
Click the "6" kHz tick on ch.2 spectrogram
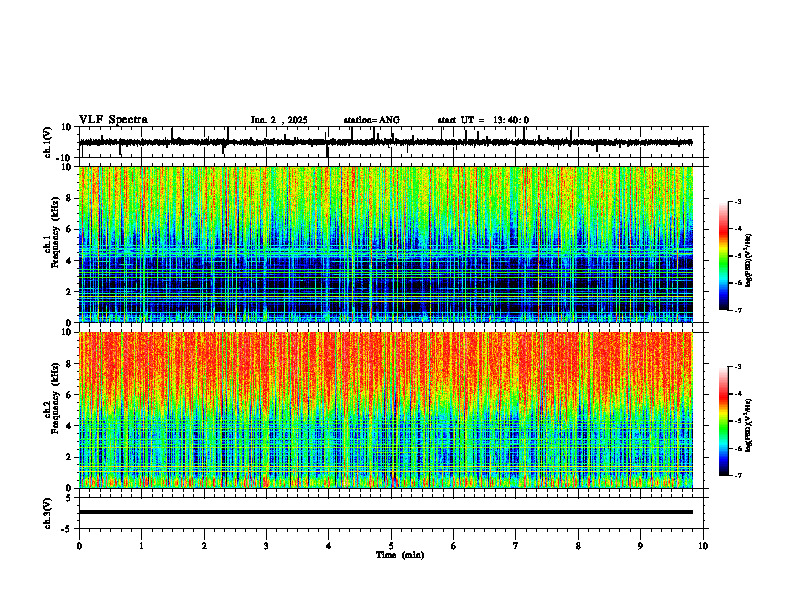(x=70, y=395)
